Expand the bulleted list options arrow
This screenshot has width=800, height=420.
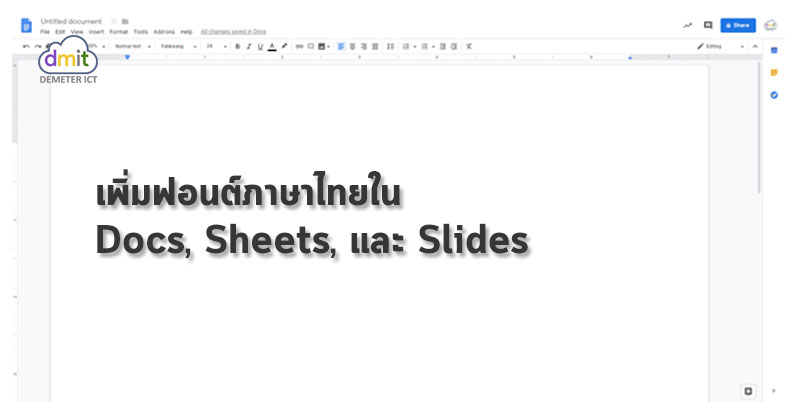pos(433,46)
